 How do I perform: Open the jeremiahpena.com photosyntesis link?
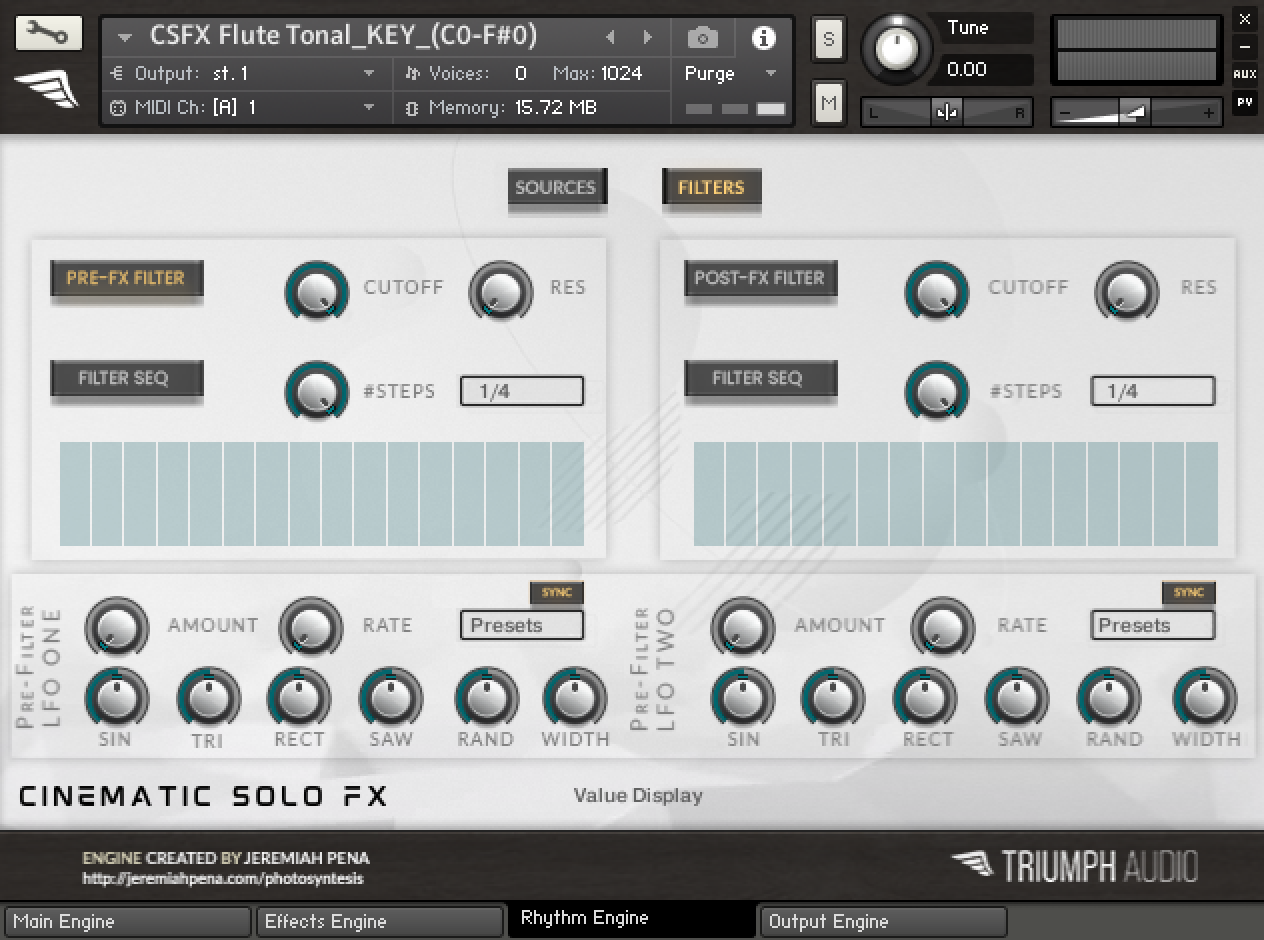223,879
